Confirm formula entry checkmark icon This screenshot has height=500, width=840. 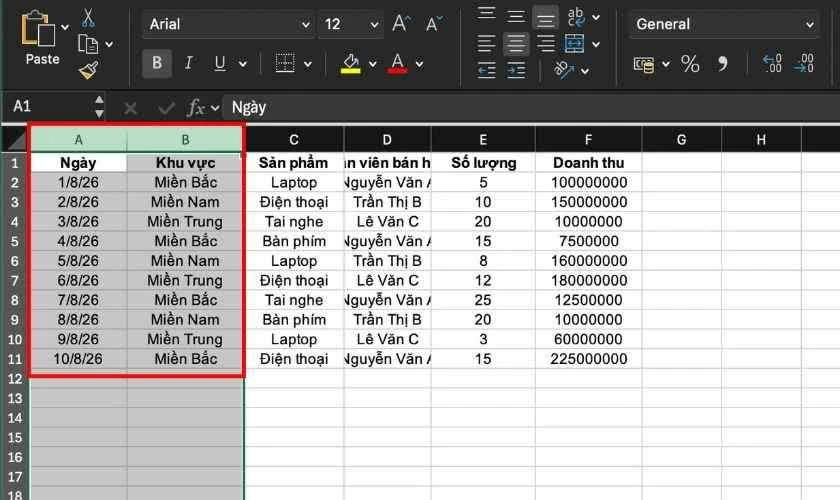(x=166, y=109)
